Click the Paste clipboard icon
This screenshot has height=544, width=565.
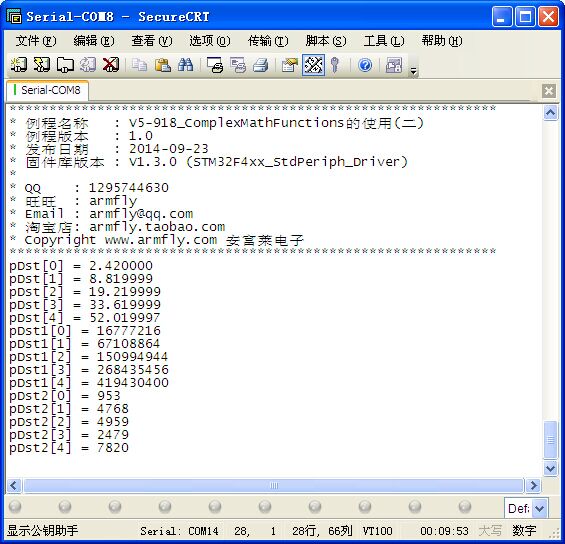point(163,65)
